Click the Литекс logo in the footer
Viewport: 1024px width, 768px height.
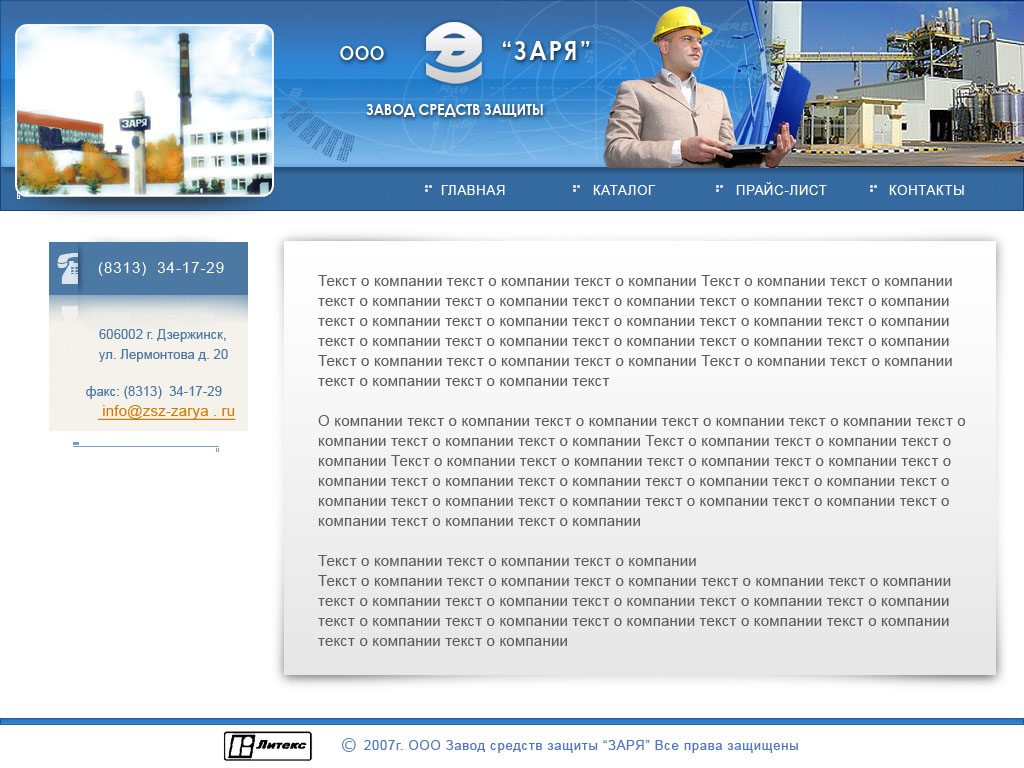pos(268,746)
